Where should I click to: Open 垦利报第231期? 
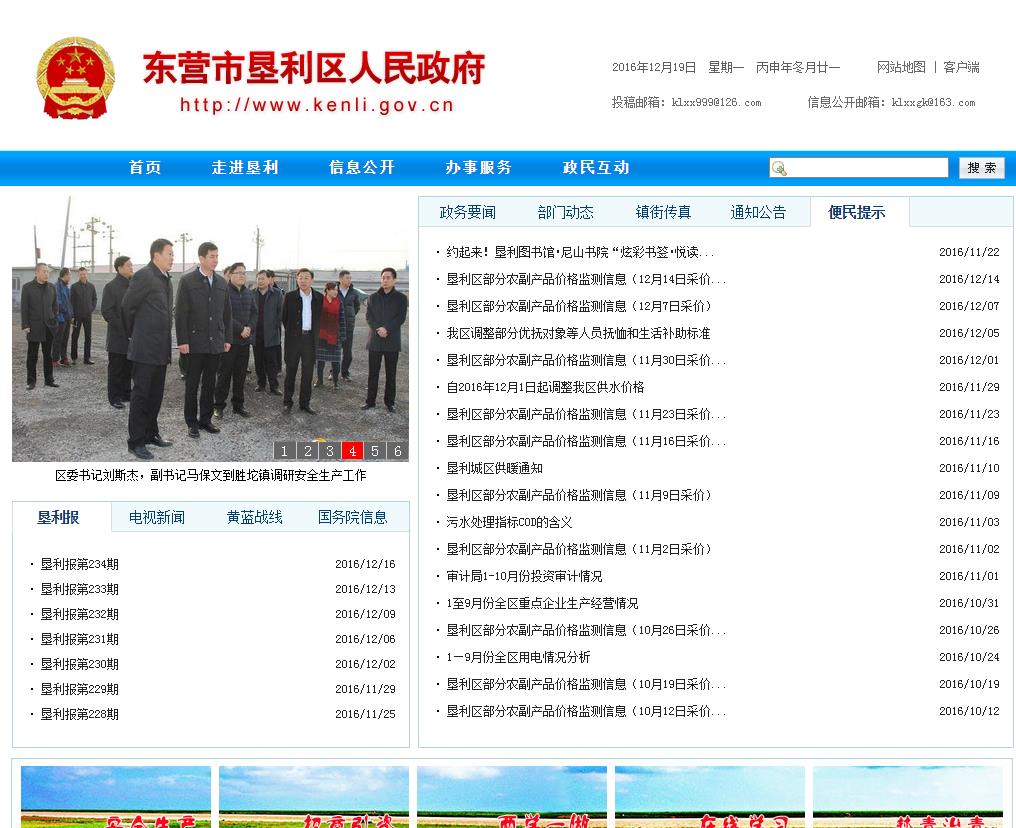(80, 639)
